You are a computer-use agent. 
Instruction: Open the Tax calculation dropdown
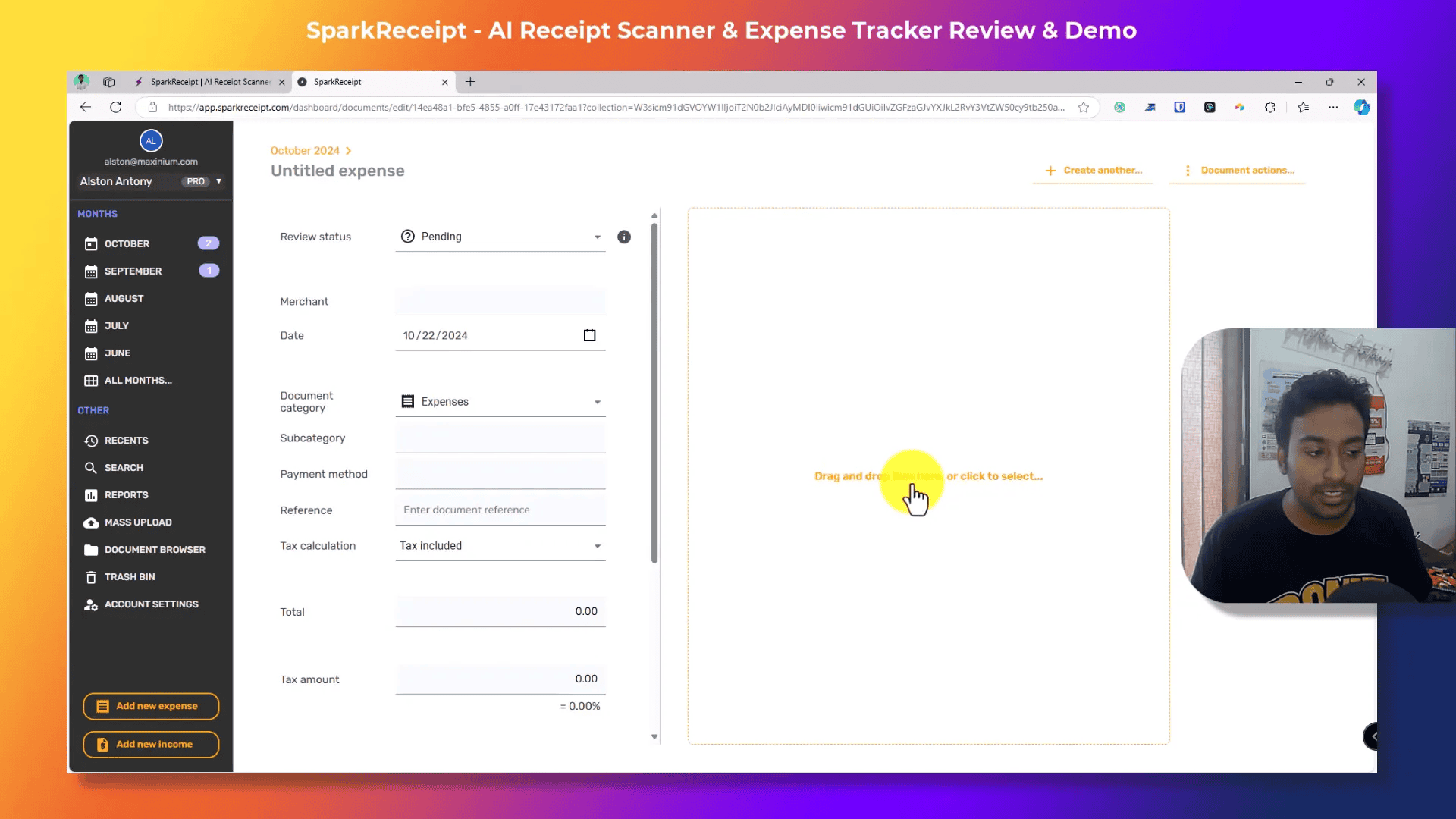[500, 546]
